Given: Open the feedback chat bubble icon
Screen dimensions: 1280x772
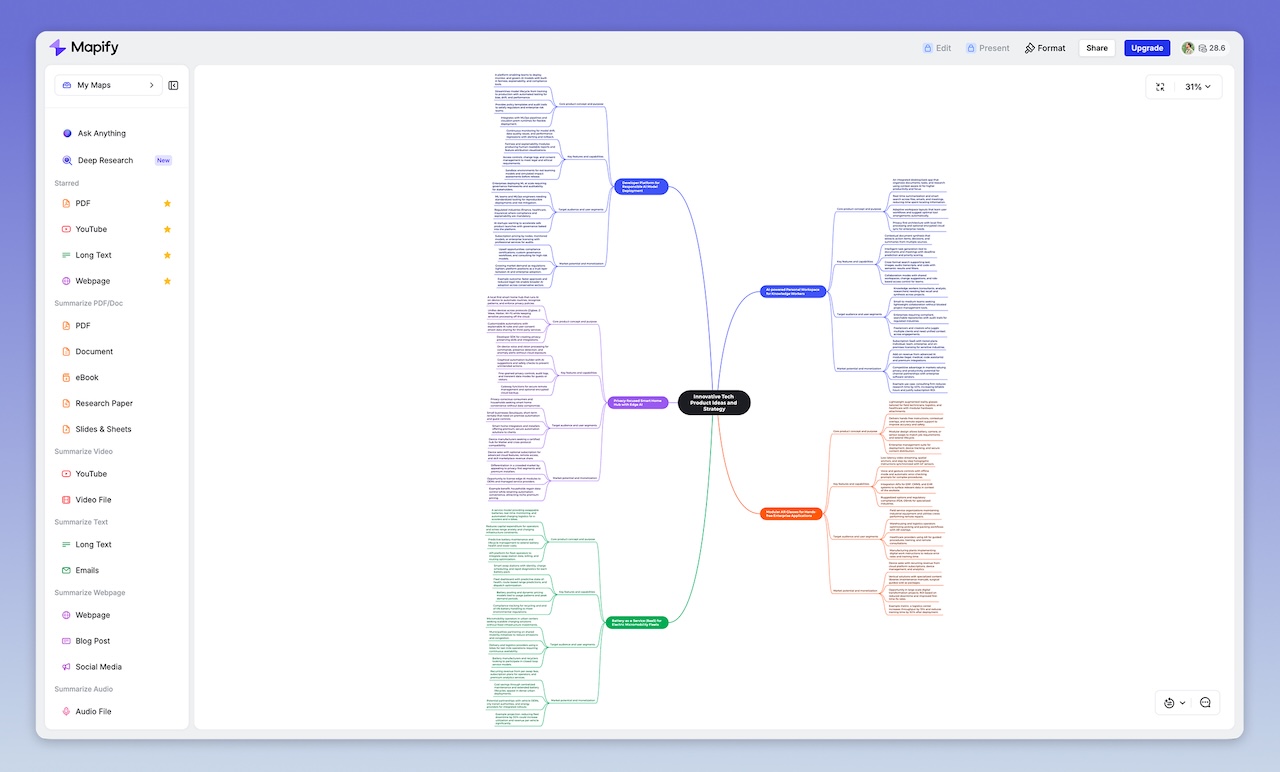Looking at the screenshot, I should click(1206, 702).
